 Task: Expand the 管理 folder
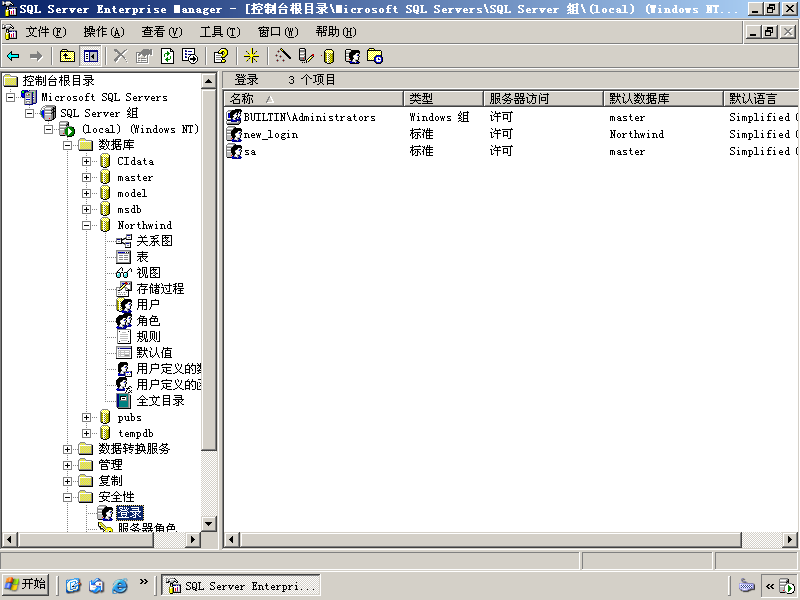[x=67, y=465]
